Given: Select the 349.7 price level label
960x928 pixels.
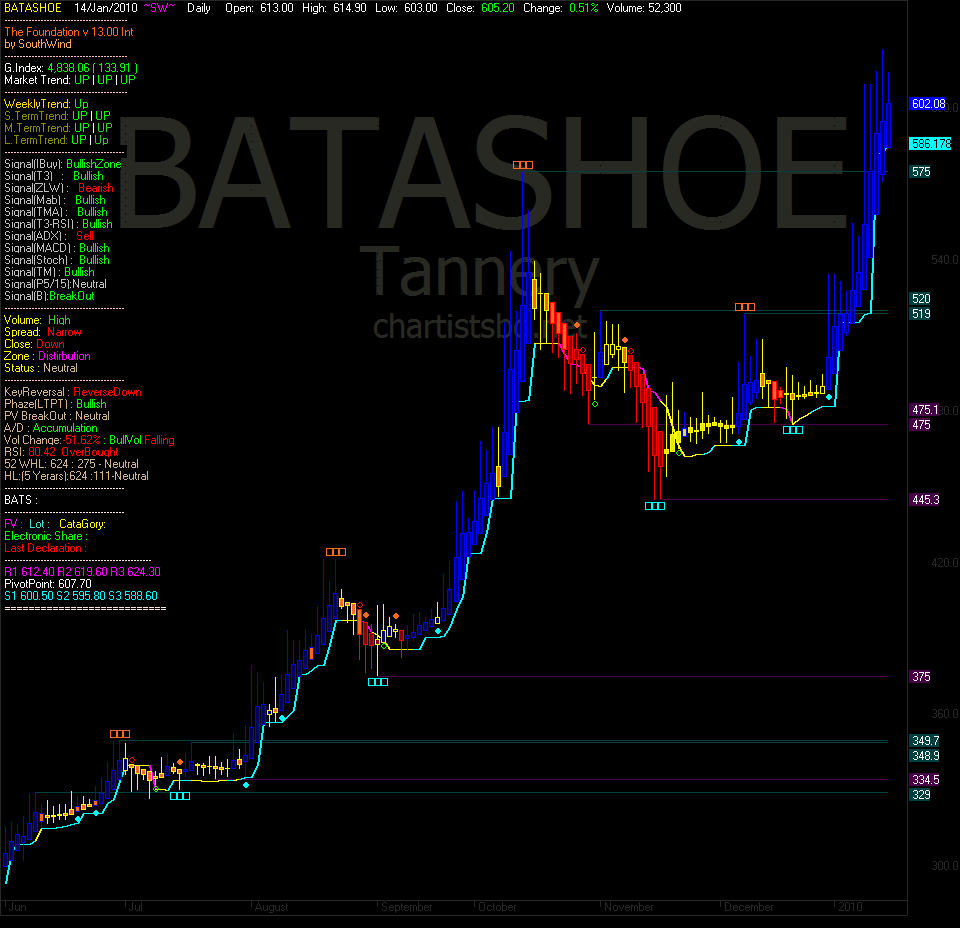Looking at the screenshot, I should [925, 741].
